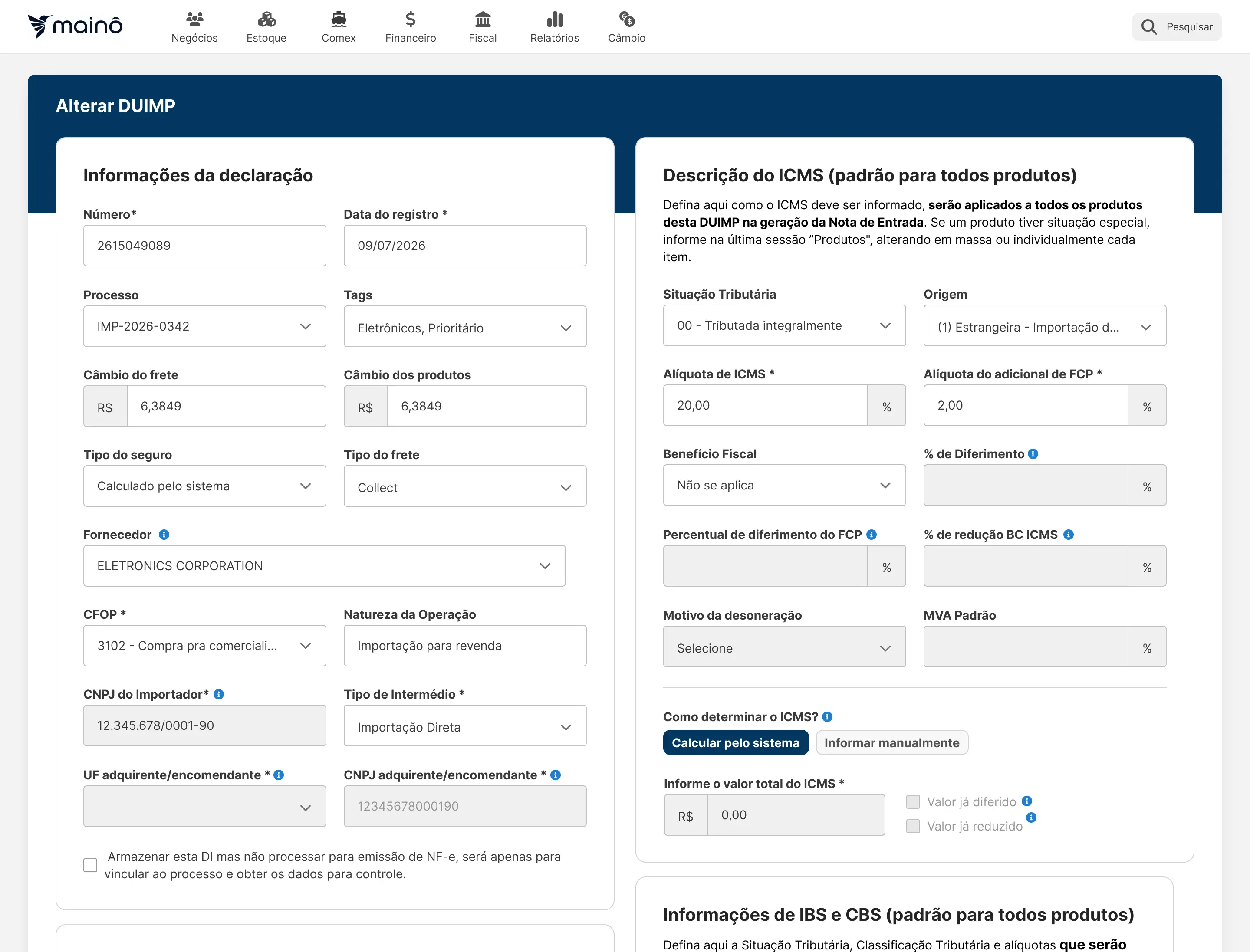Show info for % de redução BC ICMS
This screenshot has width=1250, height=952.
[1069, 535]
